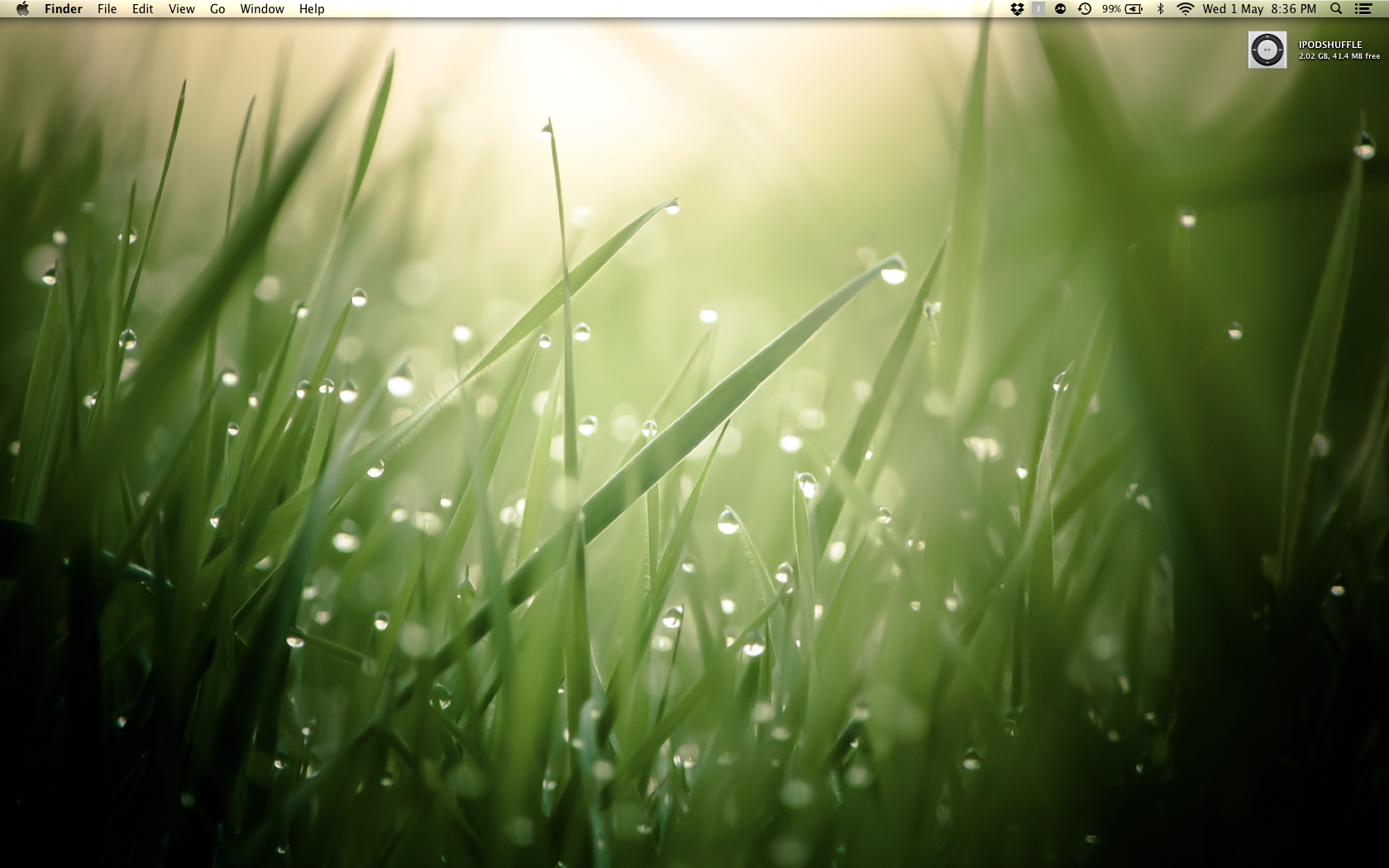Open the Go menu
This screenshot has width=1389, height=868.
pyautogui.click(x=217, y=9)
